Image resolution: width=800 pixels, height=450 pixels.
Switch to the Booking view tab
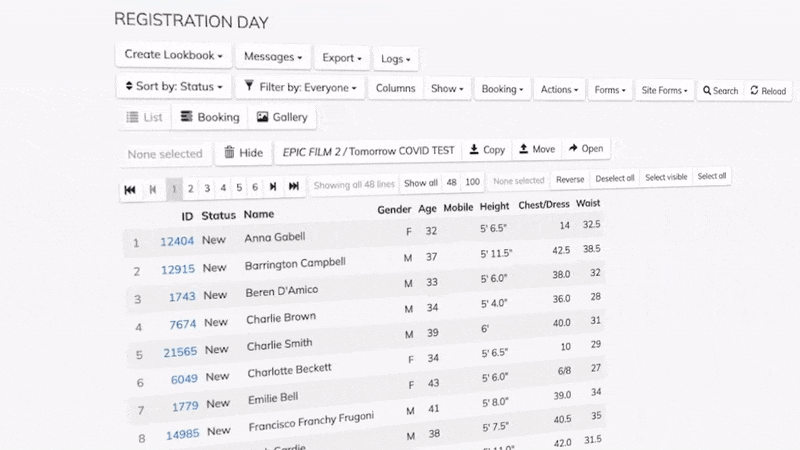pos(209,118)
